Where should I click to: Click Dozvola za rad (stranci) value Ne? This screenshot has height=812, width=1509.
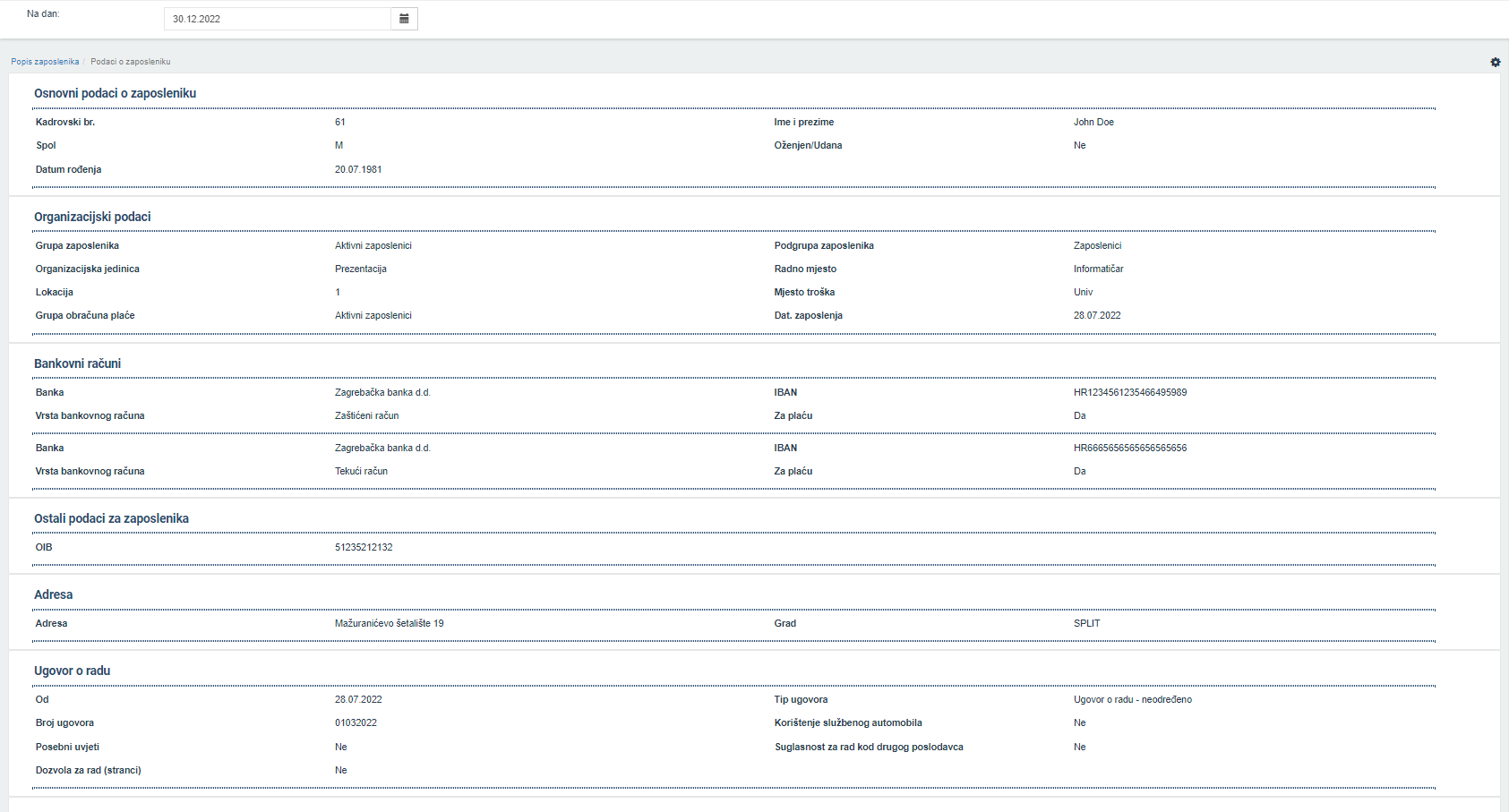coord(340,770)
